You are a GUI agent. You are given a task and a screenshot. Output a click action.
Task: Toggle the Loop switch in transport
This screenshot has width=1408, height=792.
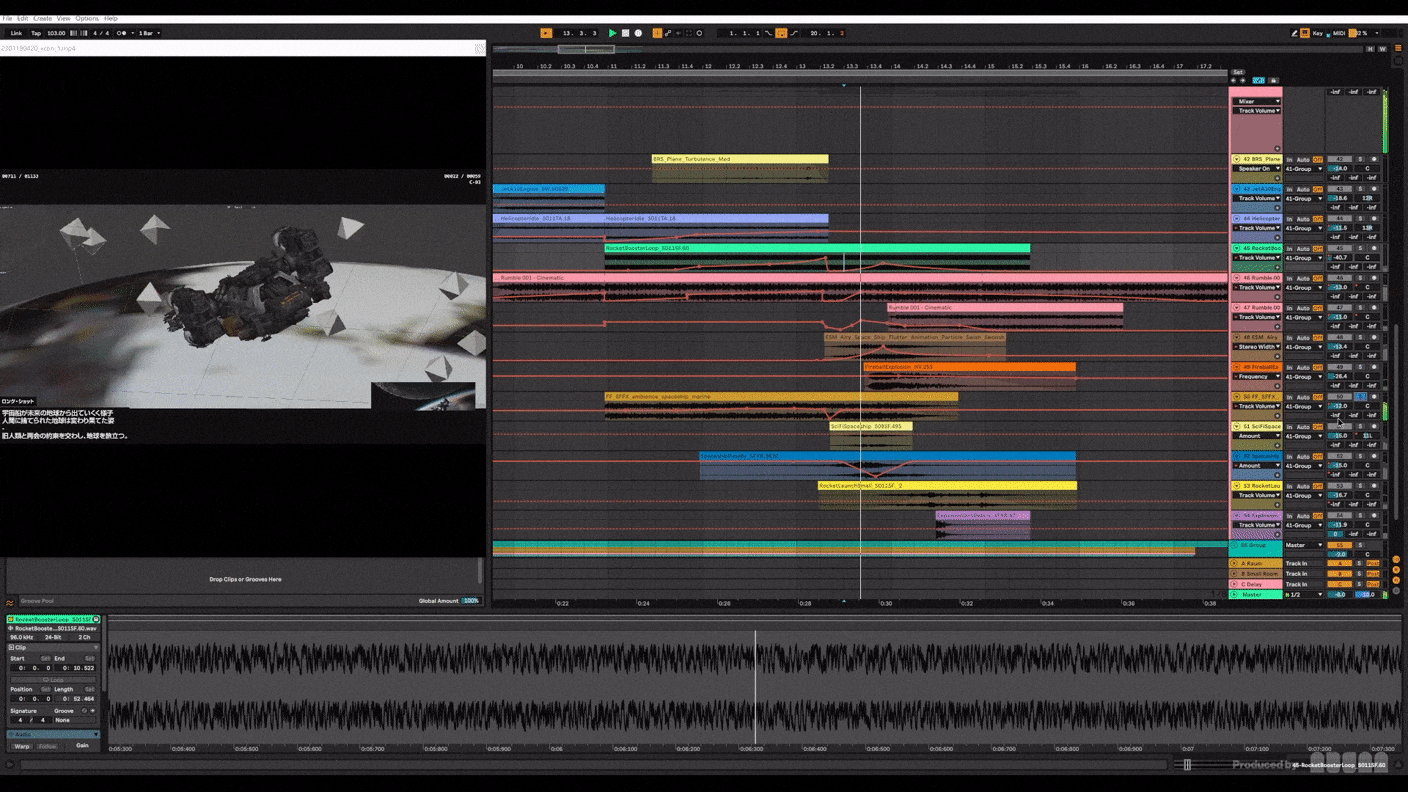click(x=781, y=33)
